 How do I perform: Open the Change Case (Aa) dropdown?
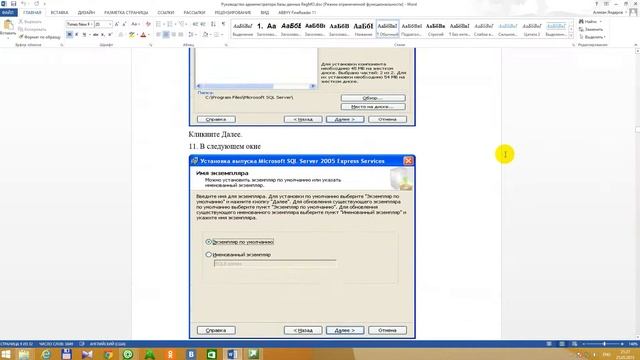pyautogui.click(x=135, y=24)
